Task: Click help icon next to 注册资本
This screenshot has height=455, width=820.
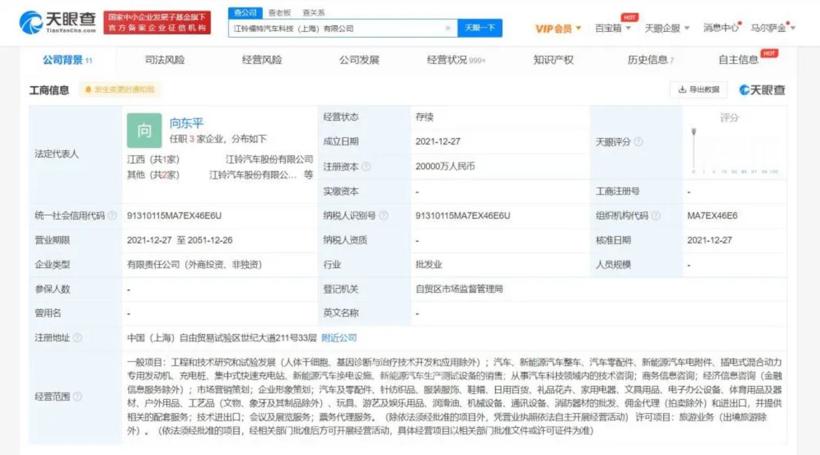Action: tap(366, 166)
